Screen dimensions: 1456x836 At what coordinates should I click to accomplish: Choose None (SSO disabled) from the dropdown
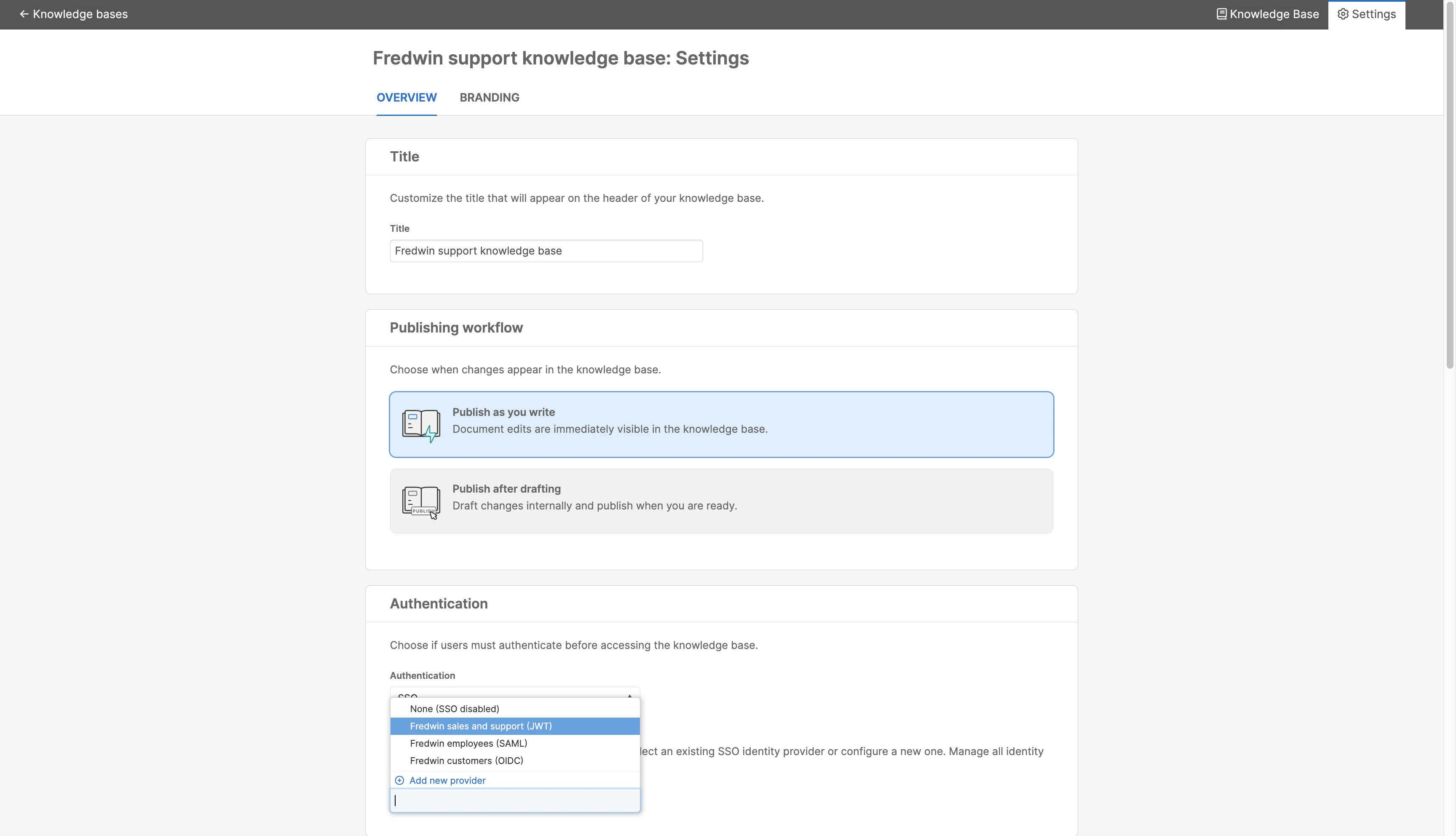coord(455,709)
